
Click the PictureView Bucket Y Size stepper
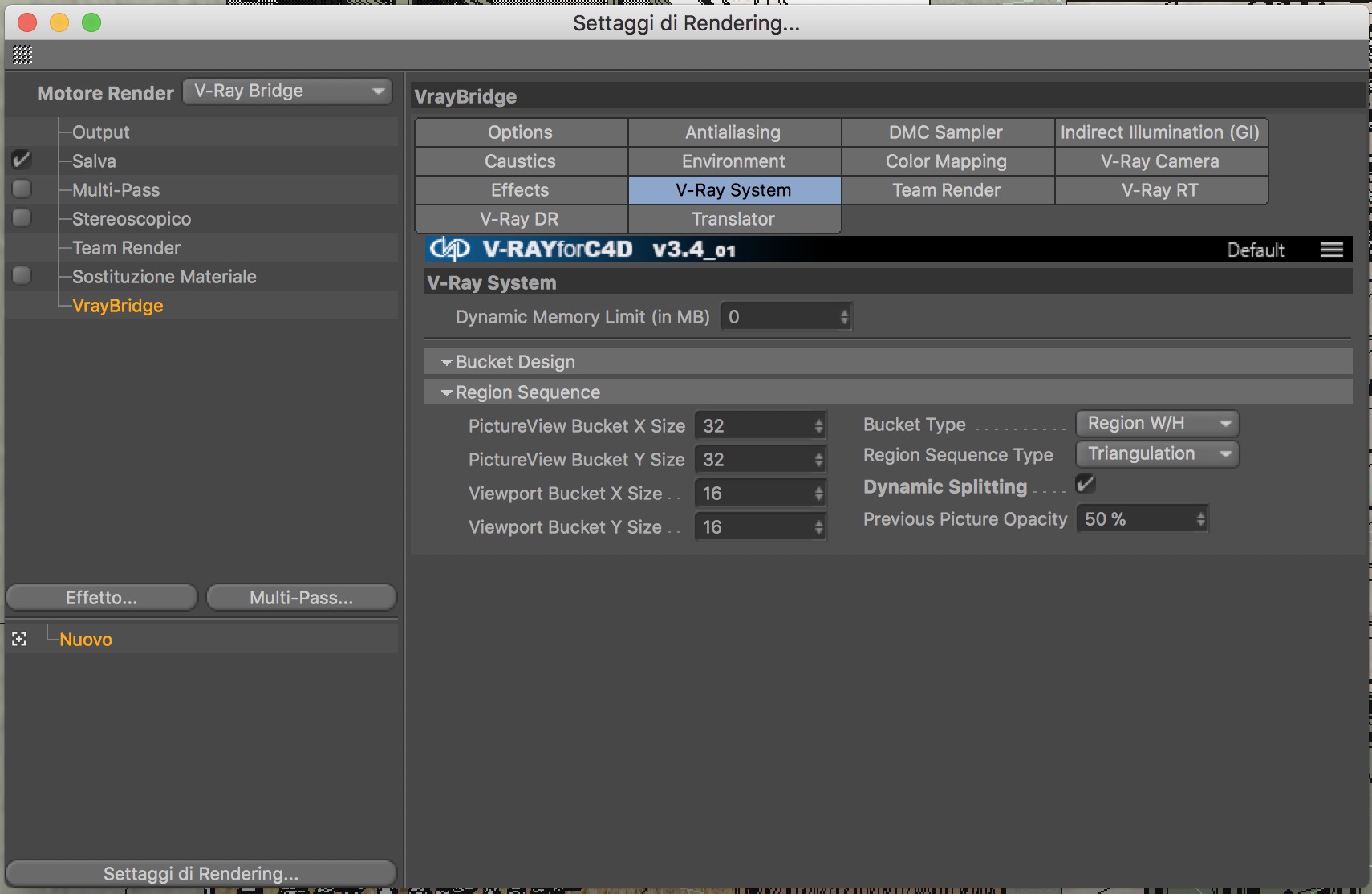pyautogui.click(x=819, y=460)
